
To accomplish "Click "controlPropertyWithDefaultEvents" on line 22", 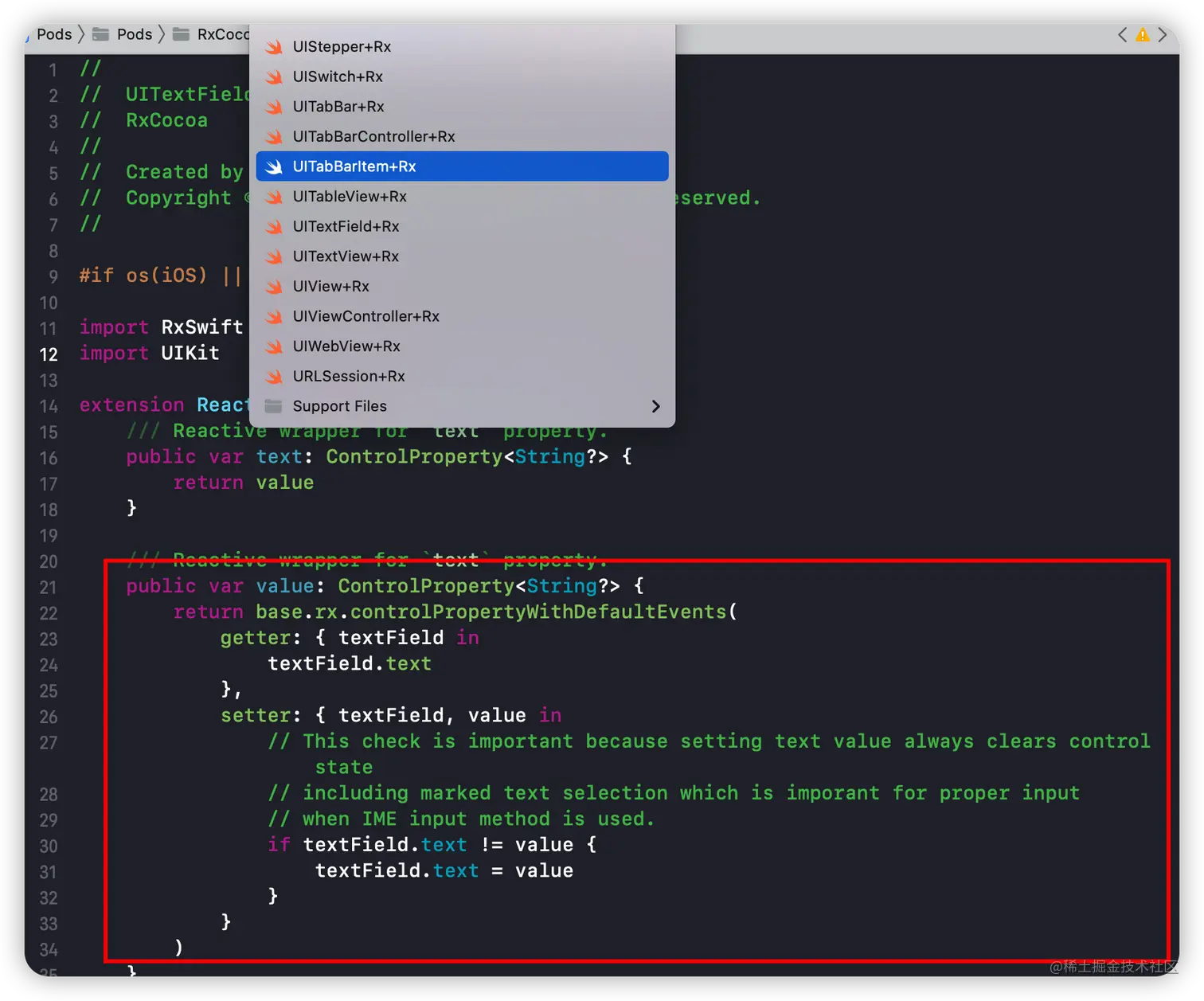I will (x=538, y=612).
